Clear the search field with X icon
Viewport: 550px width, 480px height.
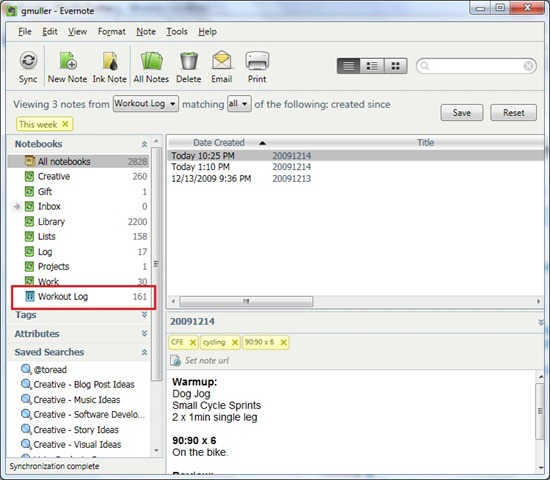point(529,66)
